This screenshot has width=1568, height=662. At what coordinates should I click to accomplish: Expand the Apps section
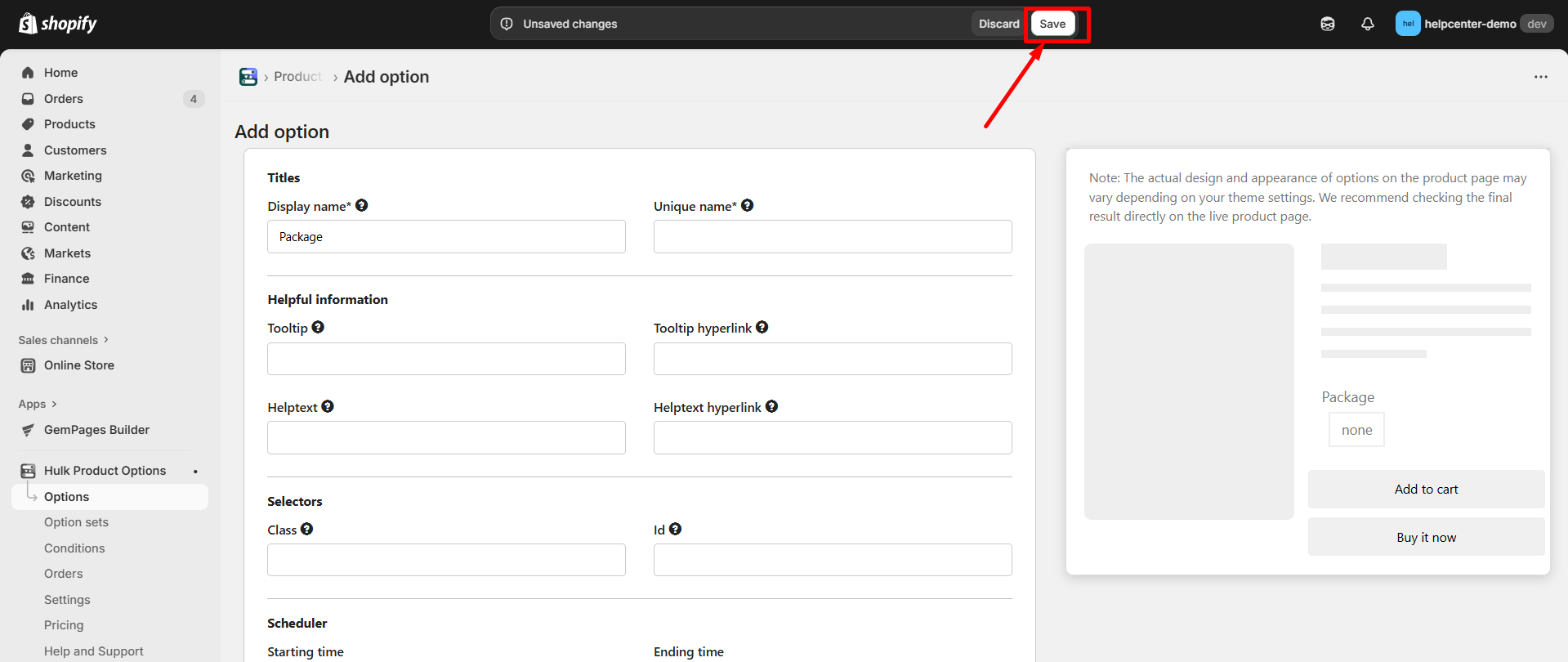pos(38,404)
